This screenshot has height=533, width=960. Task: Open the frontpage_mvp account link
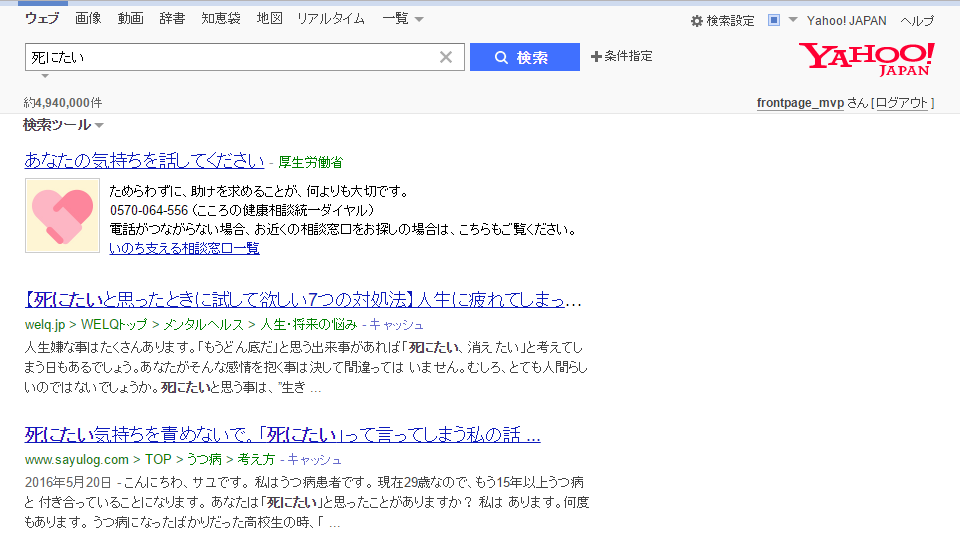[x=800, y=103]
